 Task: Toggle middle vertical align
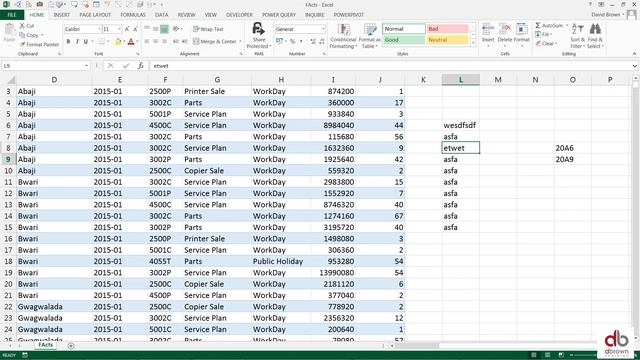click(156, 29)
